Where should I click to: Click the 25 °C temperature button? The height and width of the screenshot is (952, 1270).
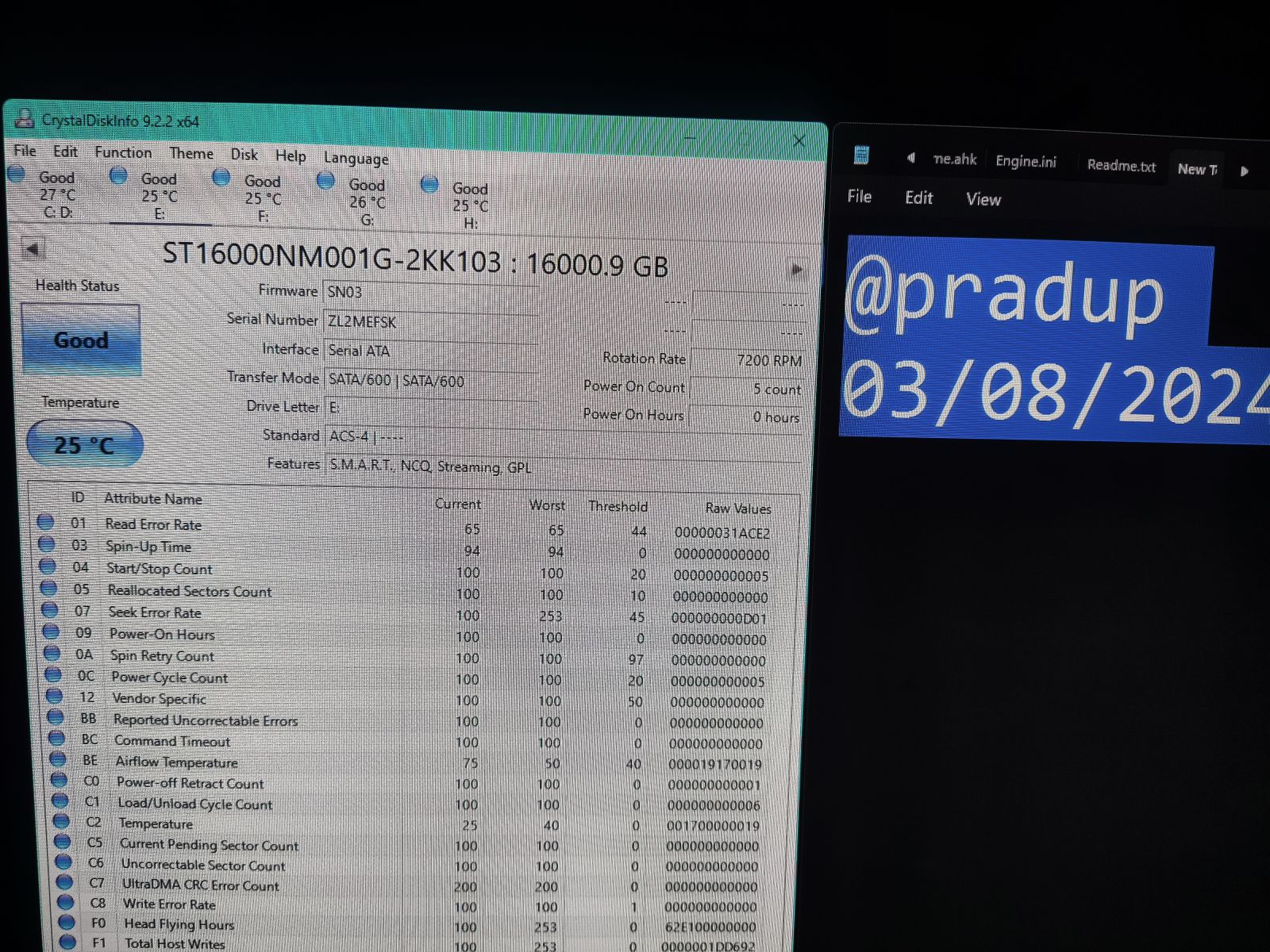(84, 444)
